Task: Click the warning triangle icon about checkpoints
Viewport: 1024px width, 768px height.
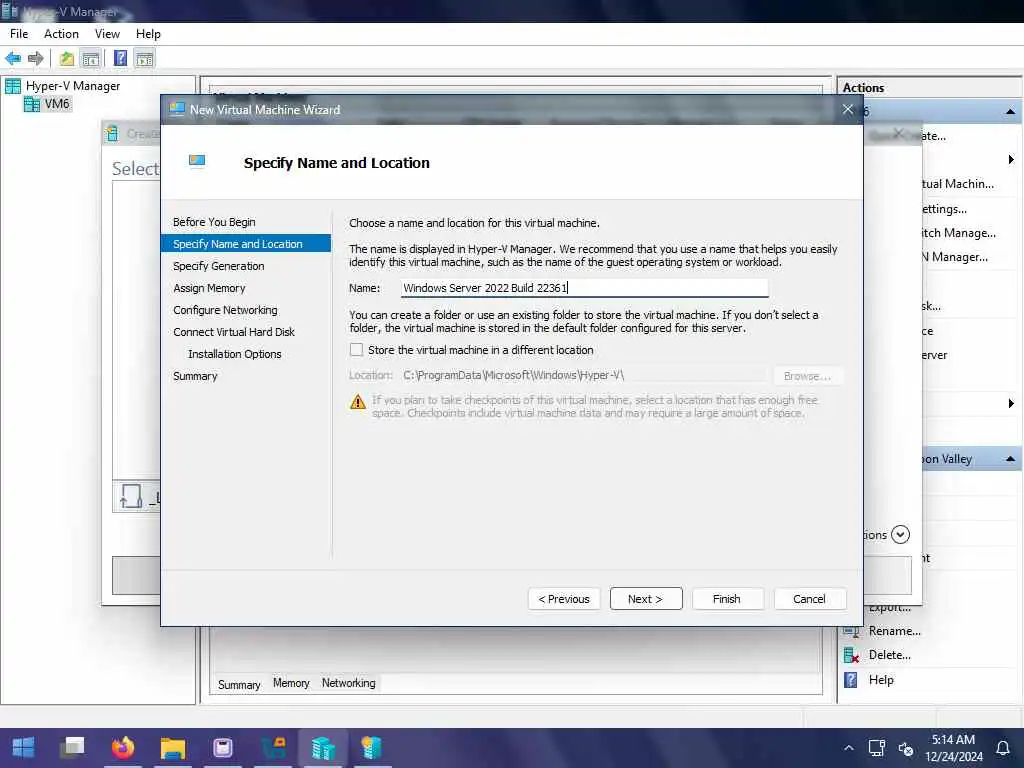Action: pyautogui.click(x=358, y=402)
